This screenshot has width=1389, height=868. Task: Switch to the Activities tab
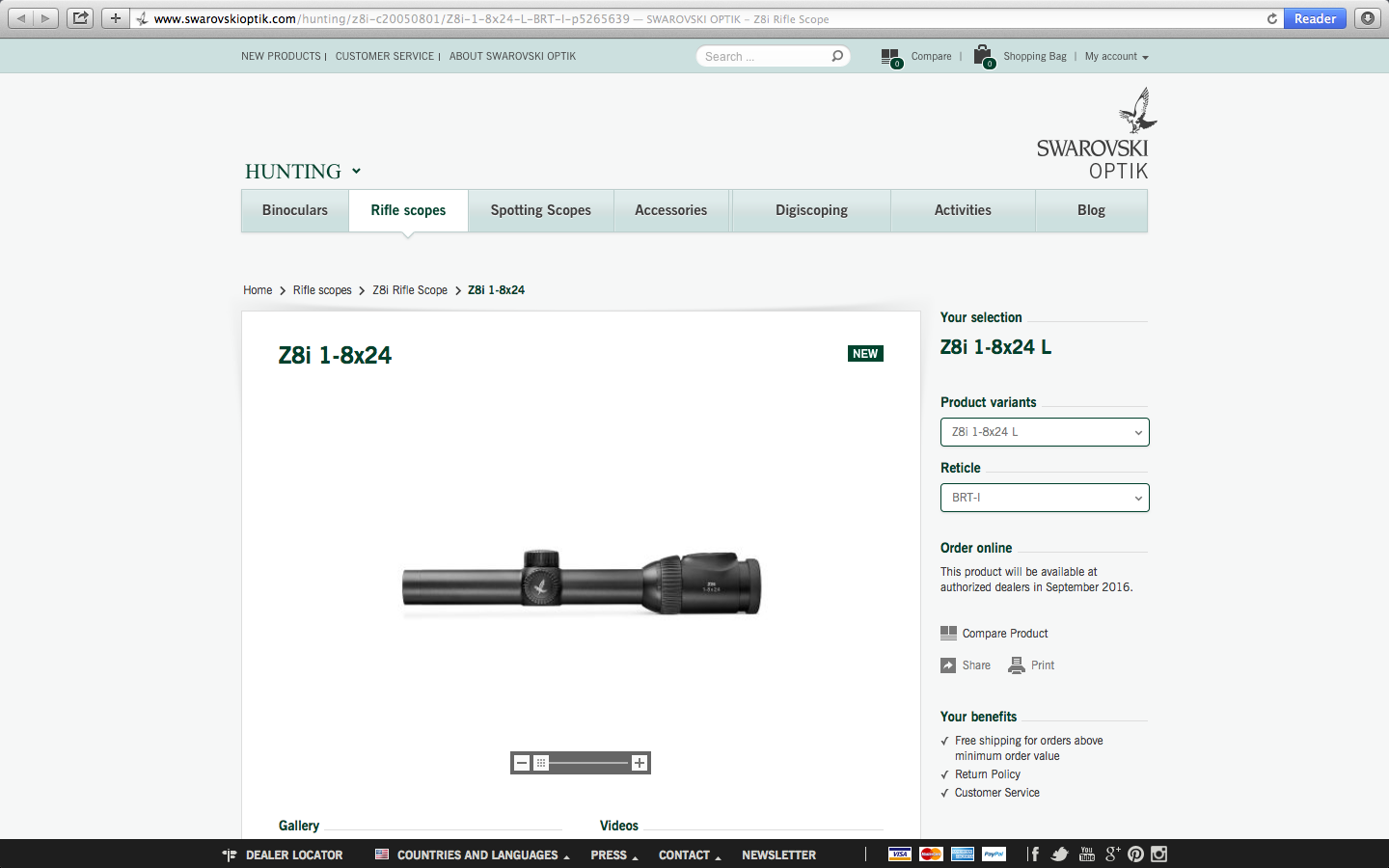(x=963, y=210)
